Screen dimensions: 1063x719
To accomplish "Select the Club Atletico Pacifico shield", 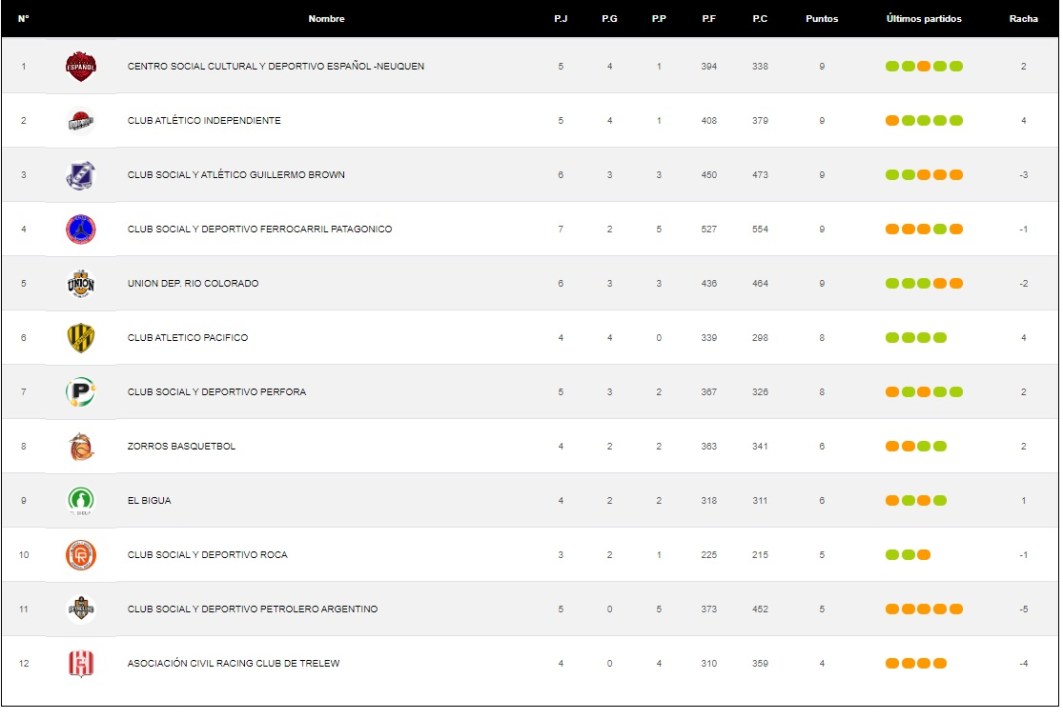I will pyautogui.click(x=80, y=338).
